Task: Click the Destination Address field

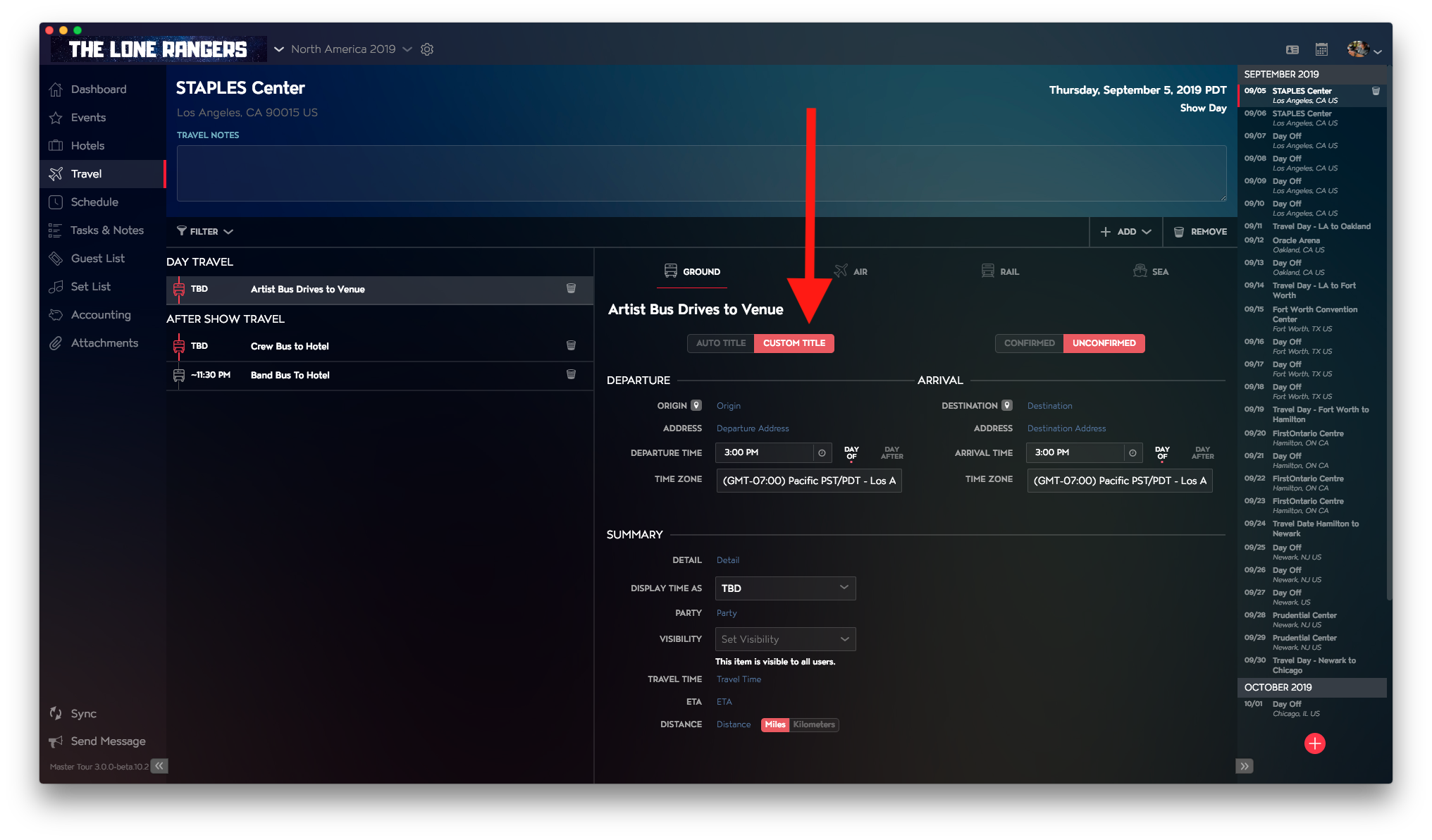Action: point(1066,428)
